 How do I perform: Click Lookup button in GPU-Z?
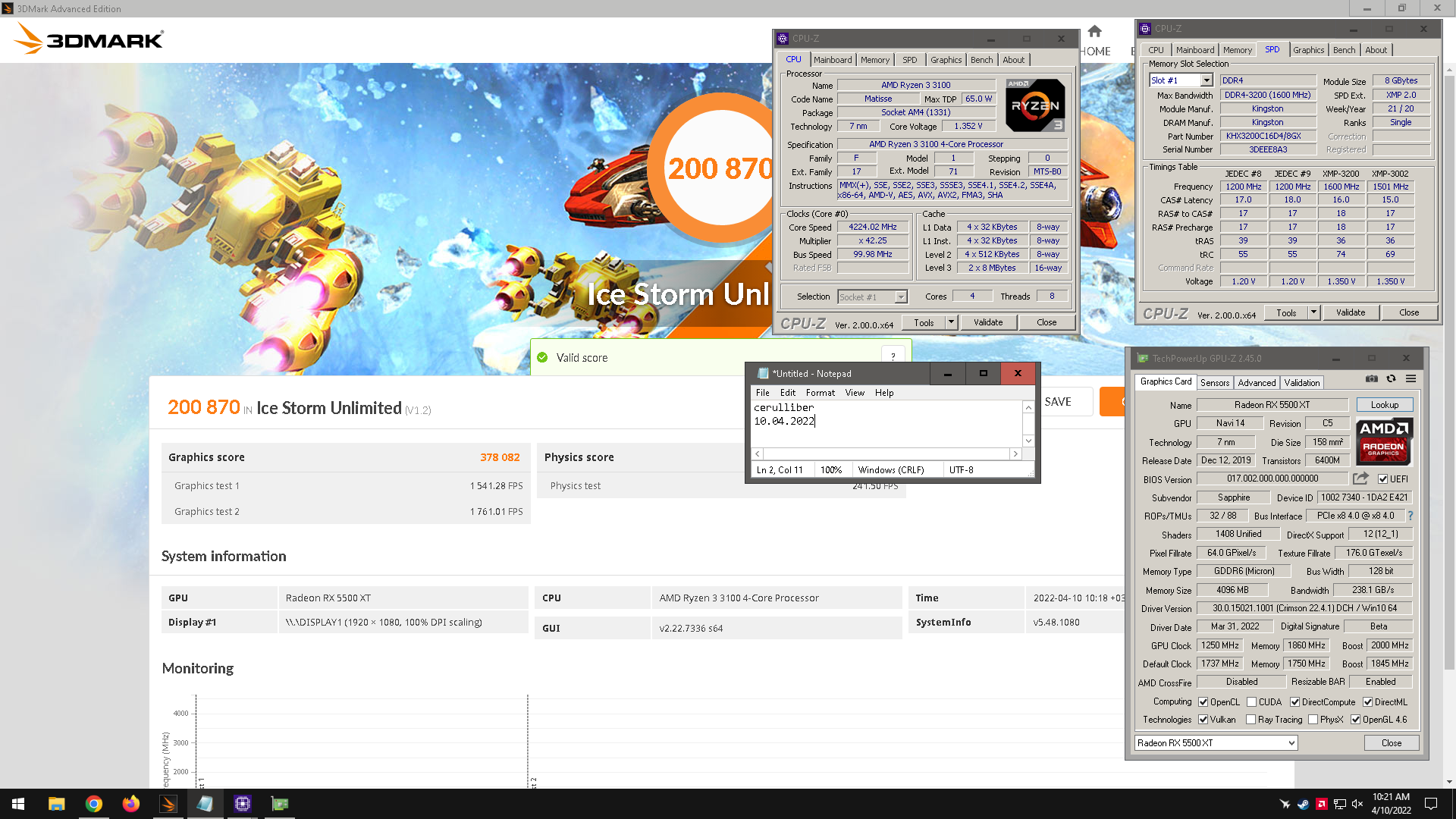(1384, 405)
